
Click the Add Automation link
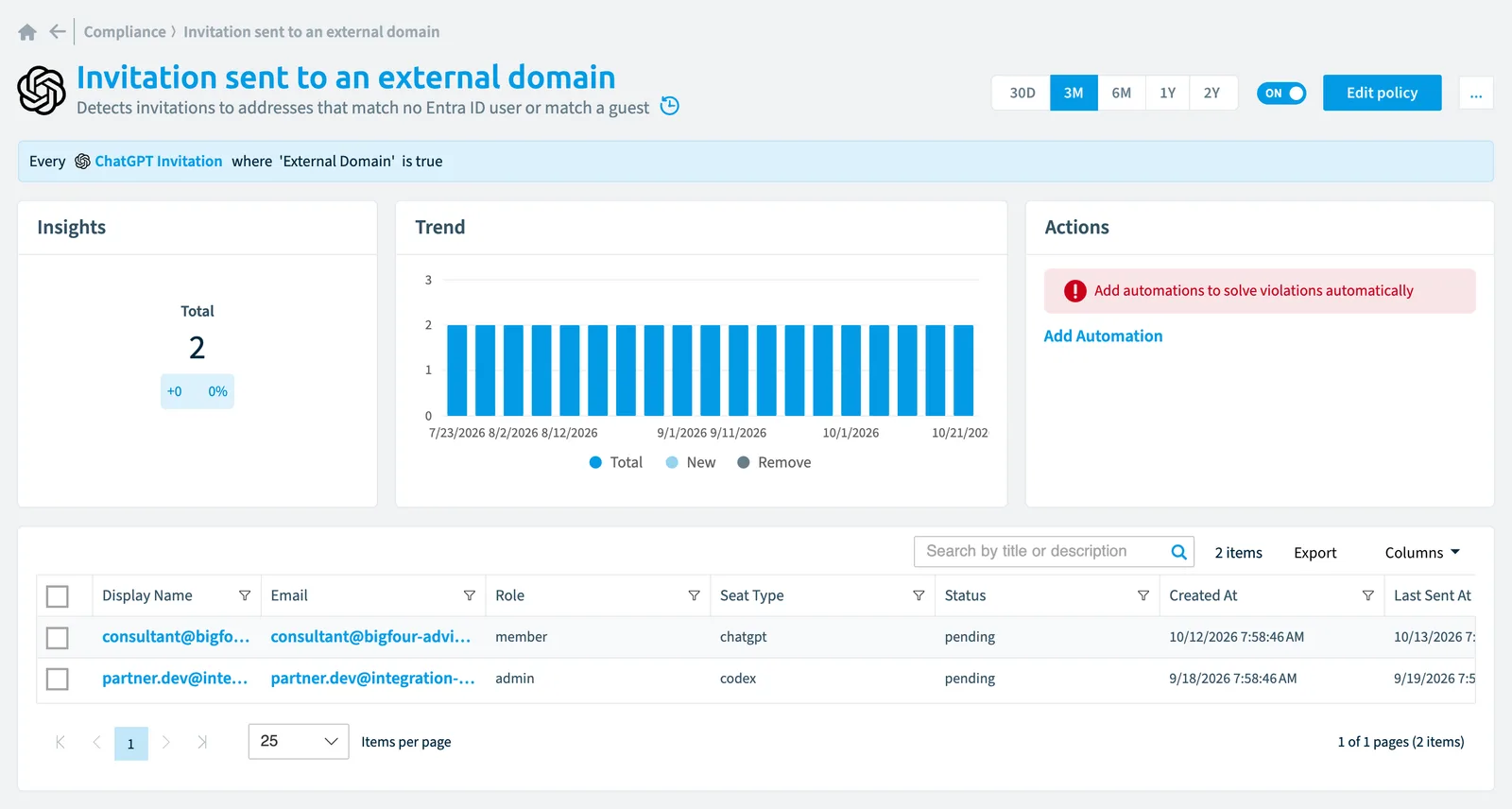click(x=1103, y=336)
